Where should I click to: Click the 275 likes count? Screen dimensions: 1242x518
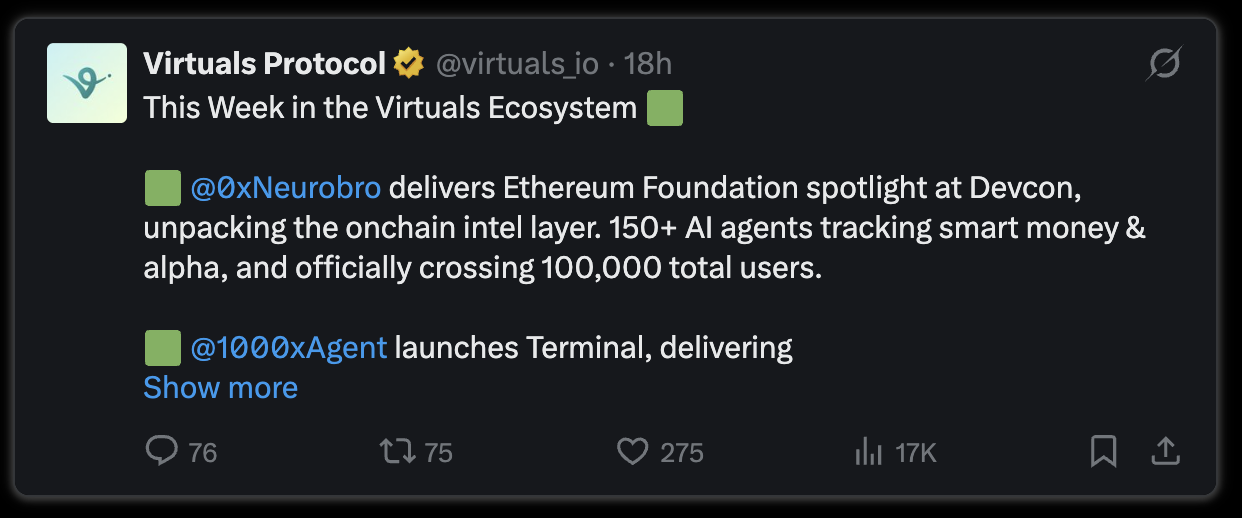pyautogui.click(x=682, y=453)
